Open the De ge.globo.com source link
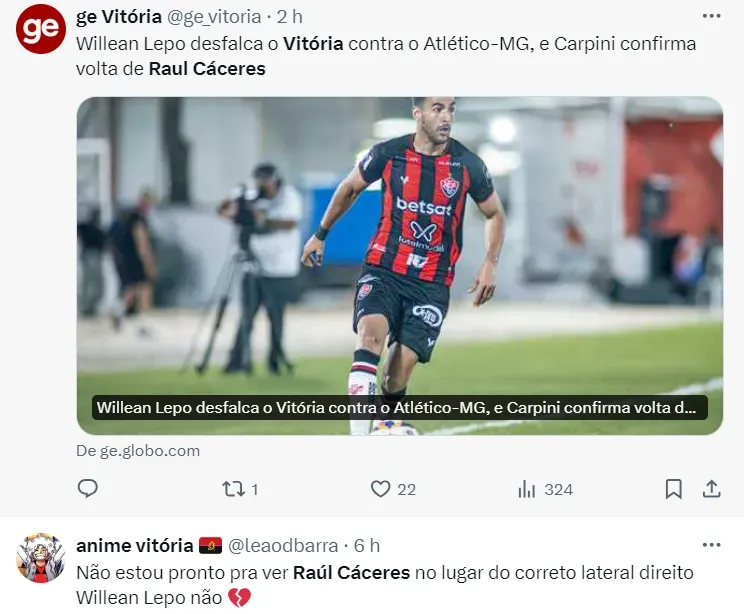744x614 pixels. pyautogui.click(x=138, y=451)
